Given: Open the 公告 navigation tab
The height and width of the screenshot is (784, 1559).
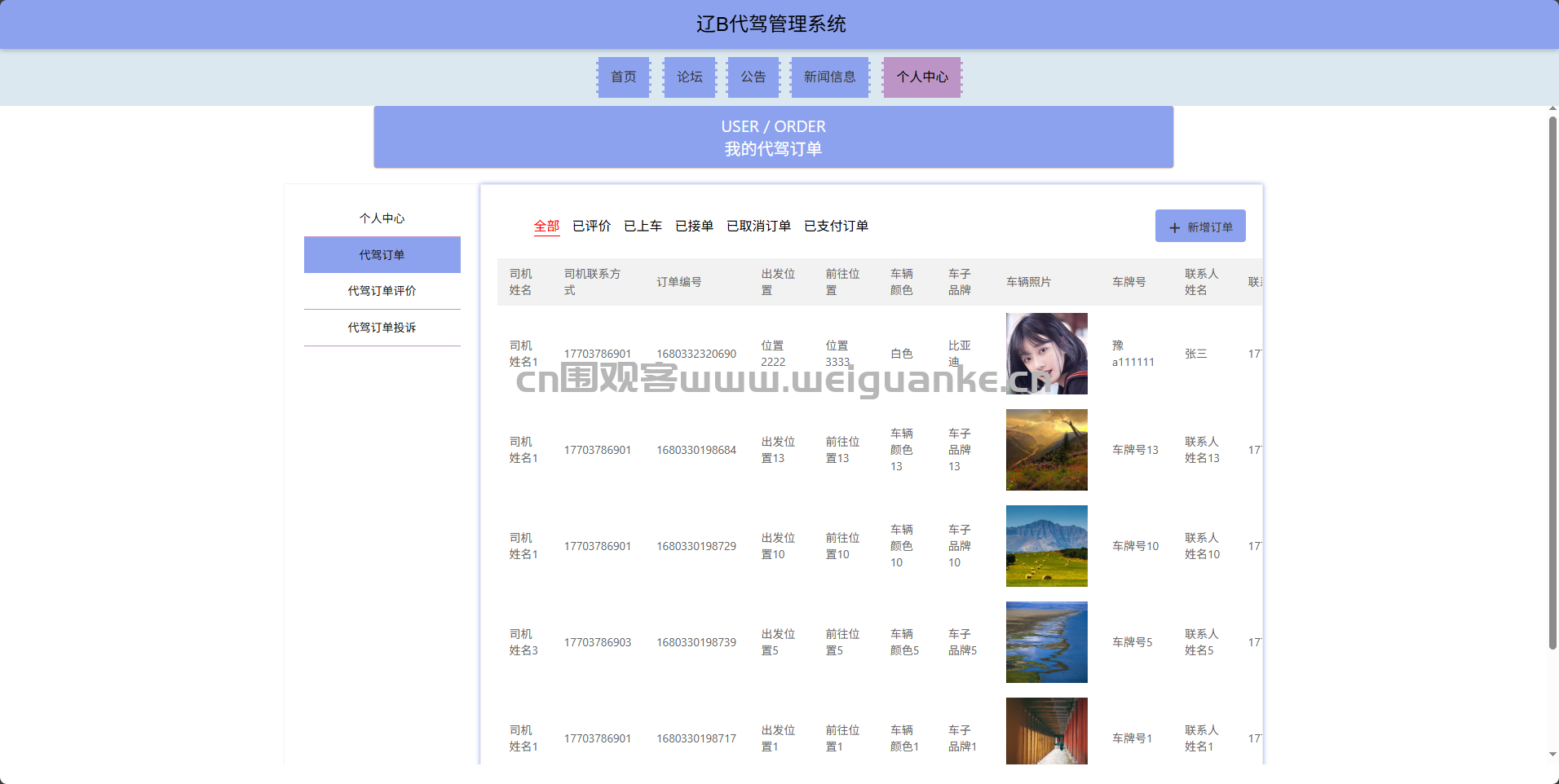Looking at the screenshot, I should click(x=753, y=77).
